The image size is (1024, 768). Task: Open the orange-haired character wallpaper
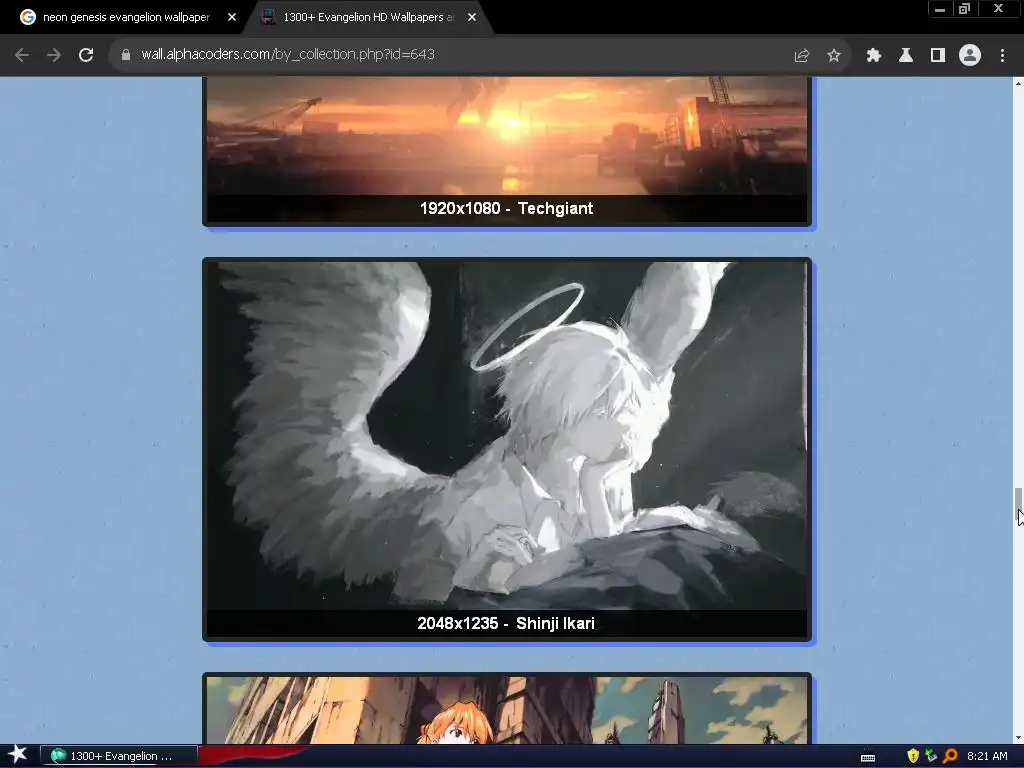coord(507,710)
